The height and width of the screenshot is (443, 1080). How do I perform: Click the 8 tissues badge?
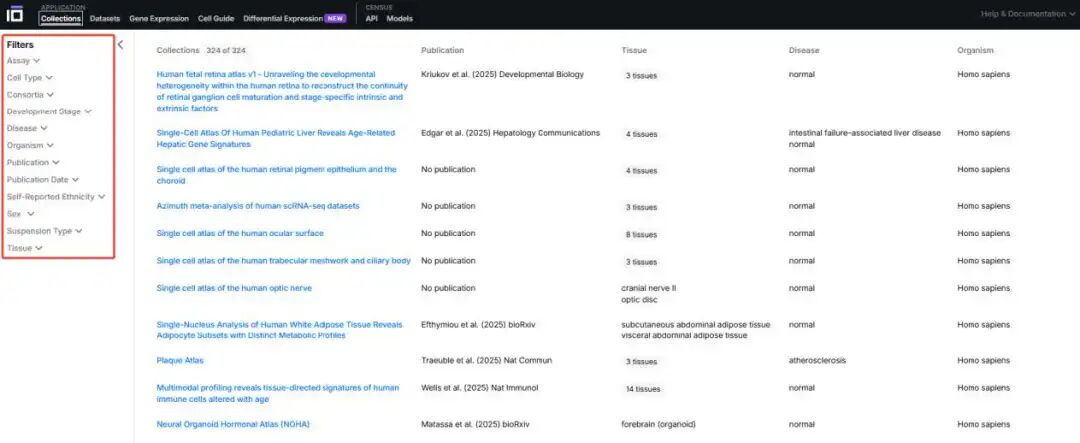pyautogui.click(x=640, y=235)
